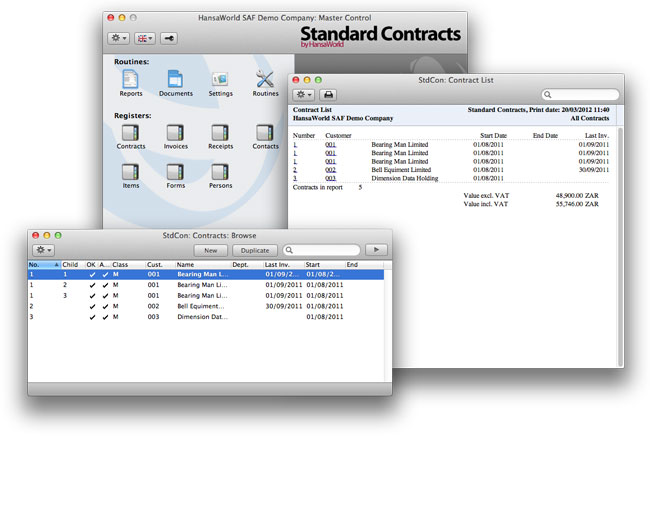650x505 pixels.
Task: Minimize the Contract List window
Action: click(x=307, y=80)
